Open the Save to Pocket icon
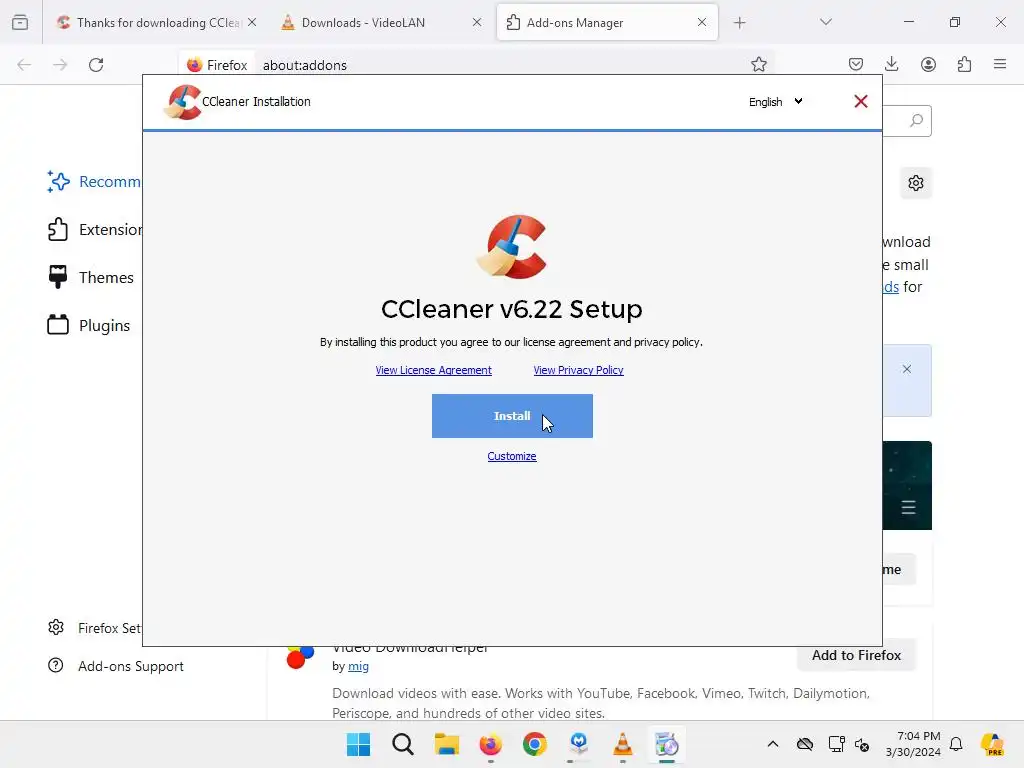This screenshot has width=1024, height=768. (856, 64)
